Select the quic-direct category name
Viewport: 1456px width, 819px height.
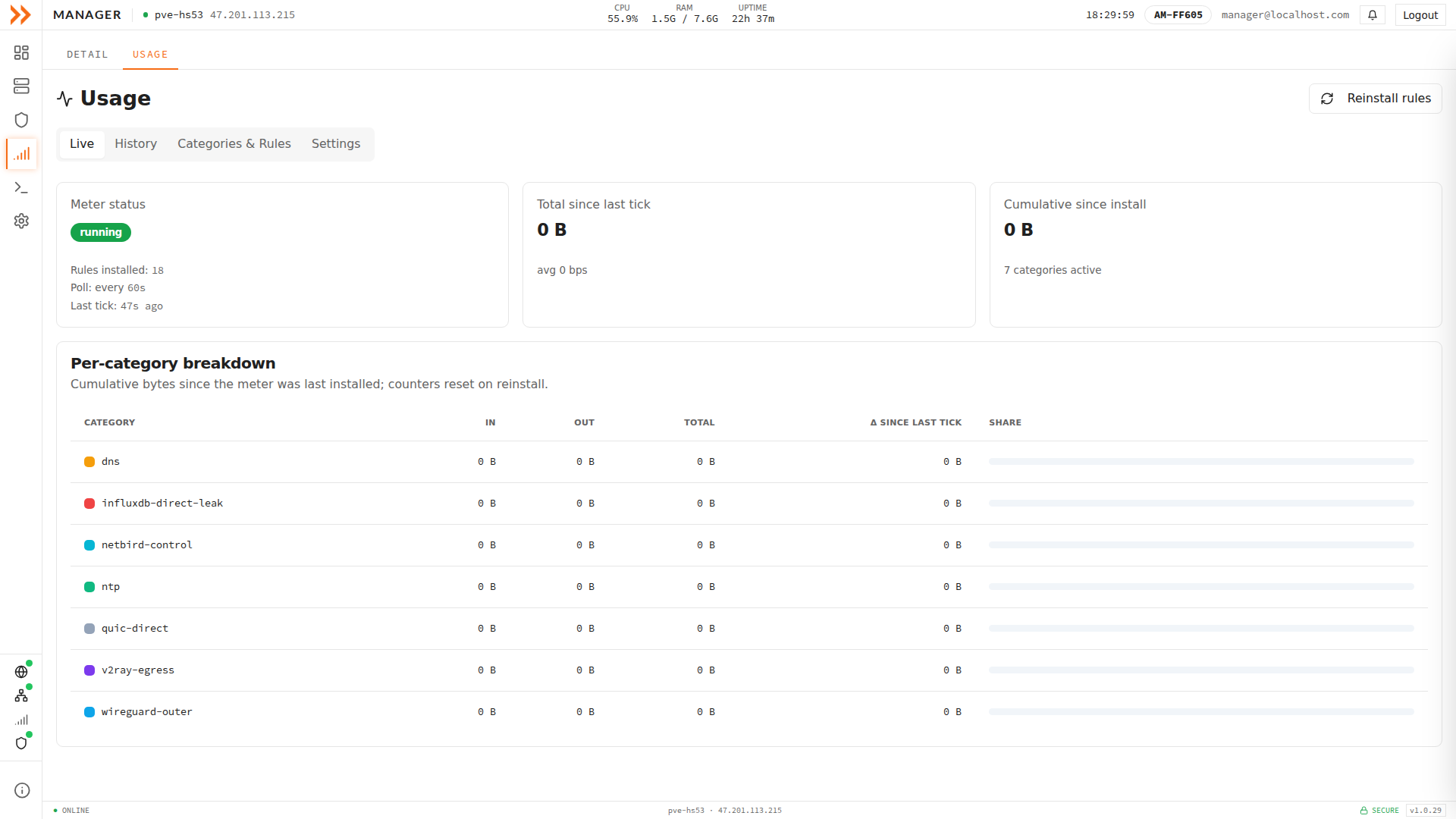(x=135, y=629)
